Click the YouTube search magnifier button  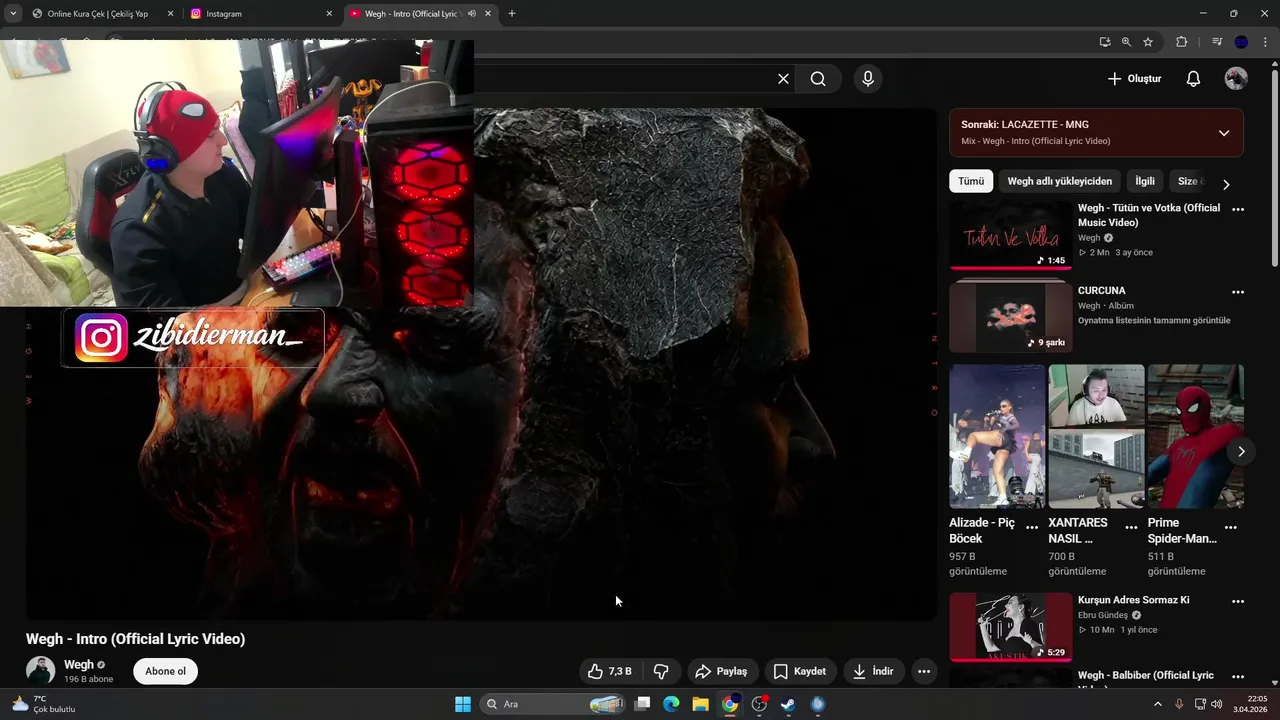coord(818,79)
